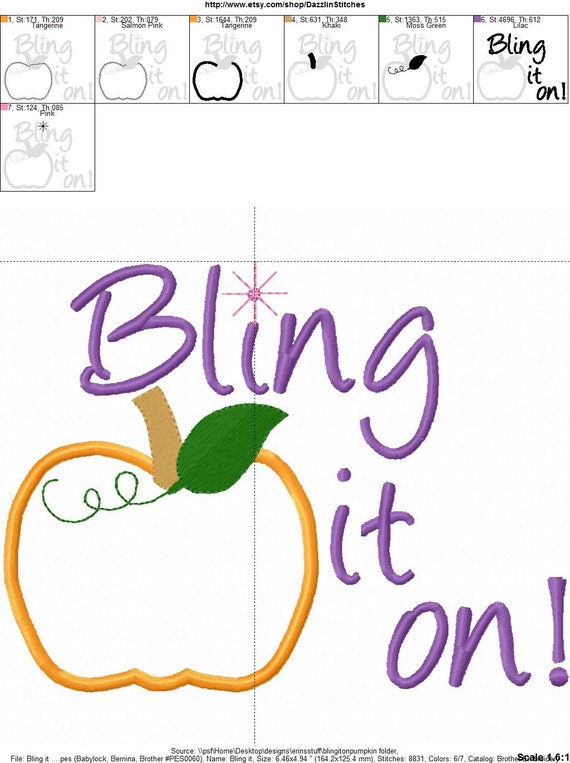Click the salmon pink swatch for step 2
Viewport: 570px width, 763px height.
tap(99, 19)
